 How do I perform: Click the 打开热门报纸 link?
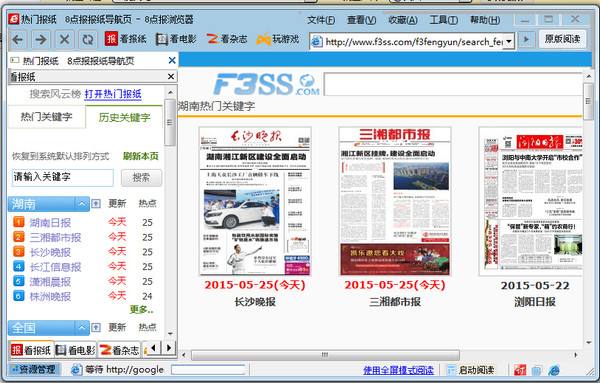113,94
